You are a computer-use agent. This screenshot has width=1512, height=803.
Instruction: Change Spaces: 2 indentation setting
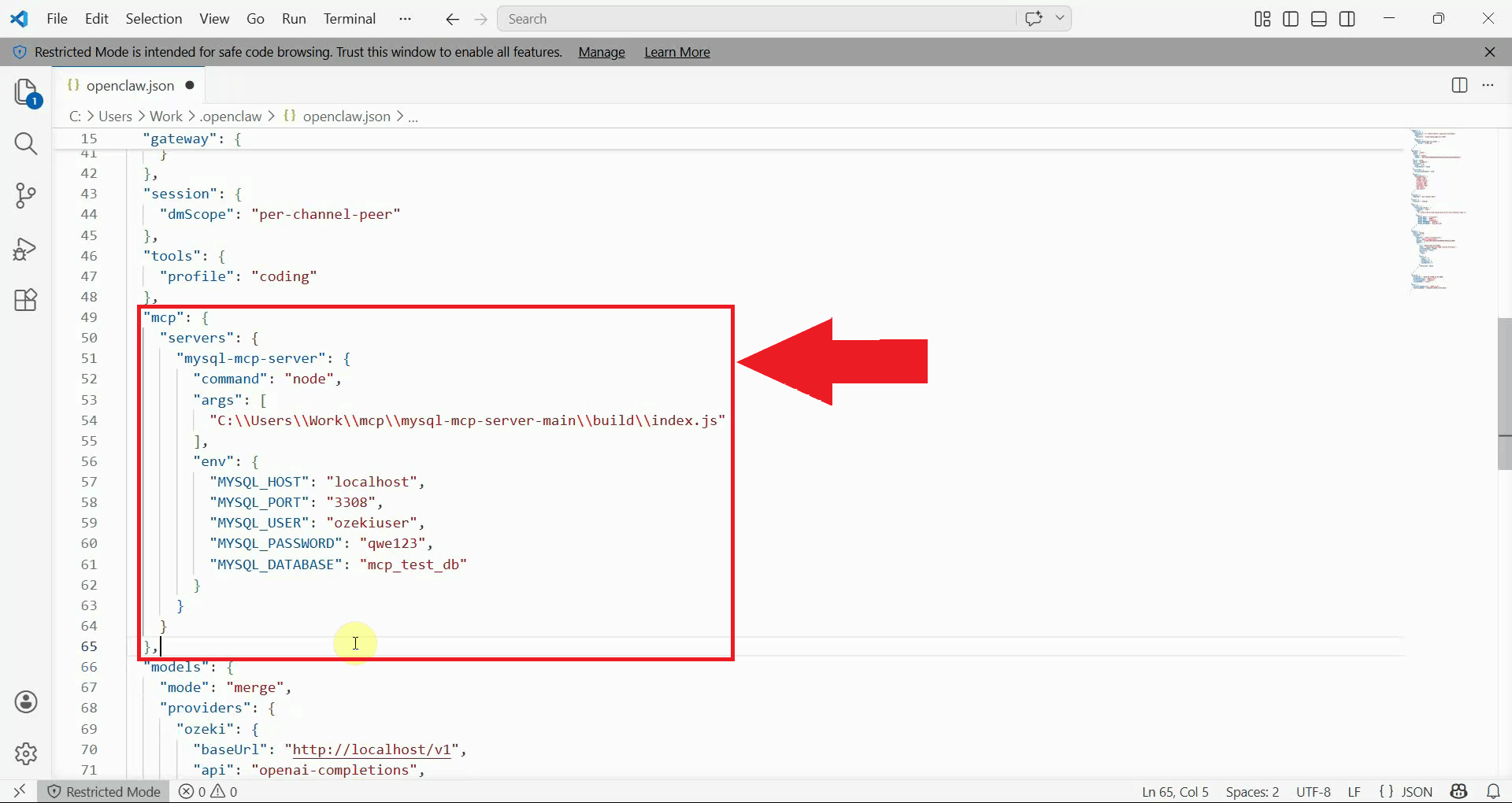tap(1252, 791)
